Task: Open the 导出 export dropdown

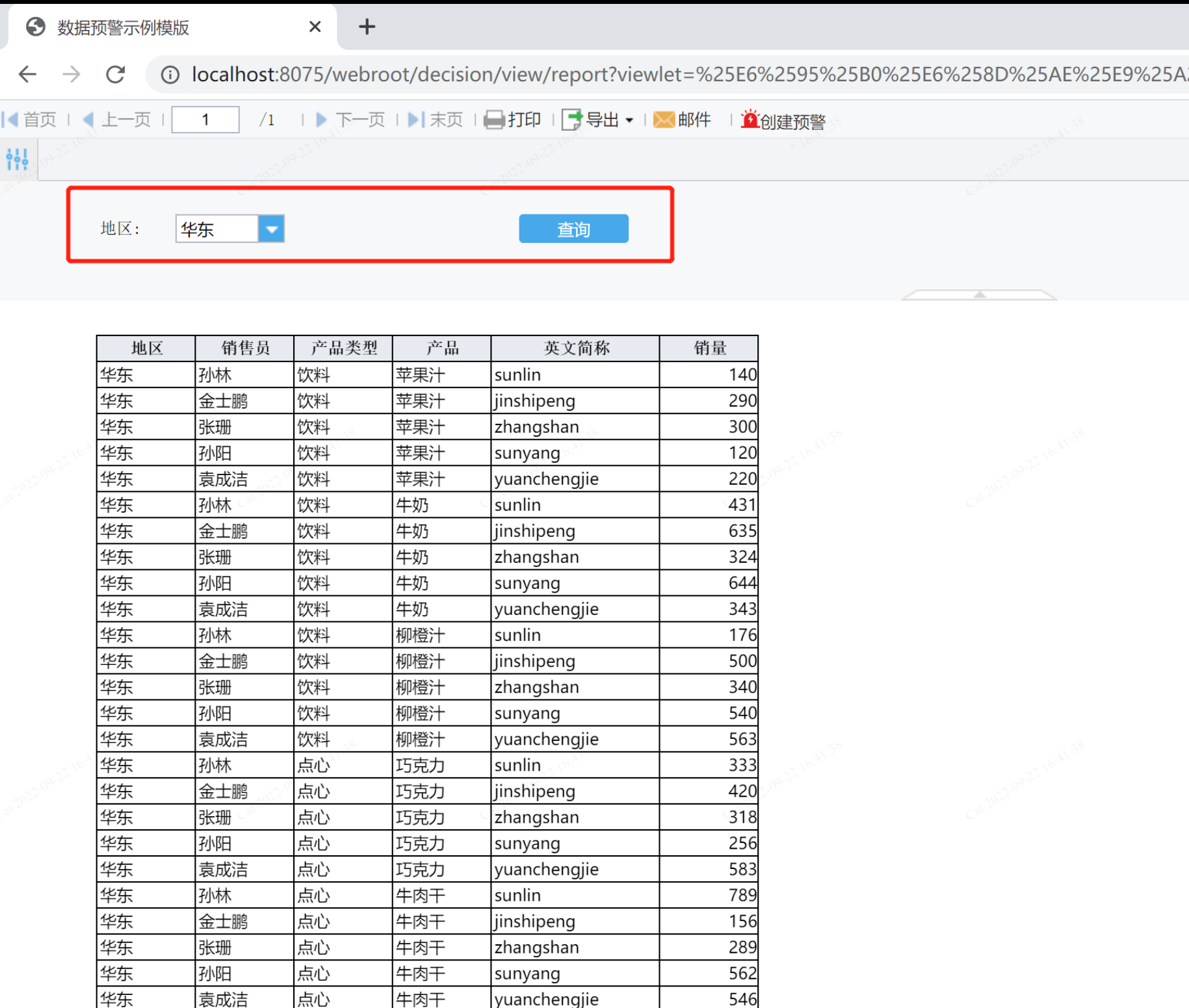Action: tap(597, 120)
